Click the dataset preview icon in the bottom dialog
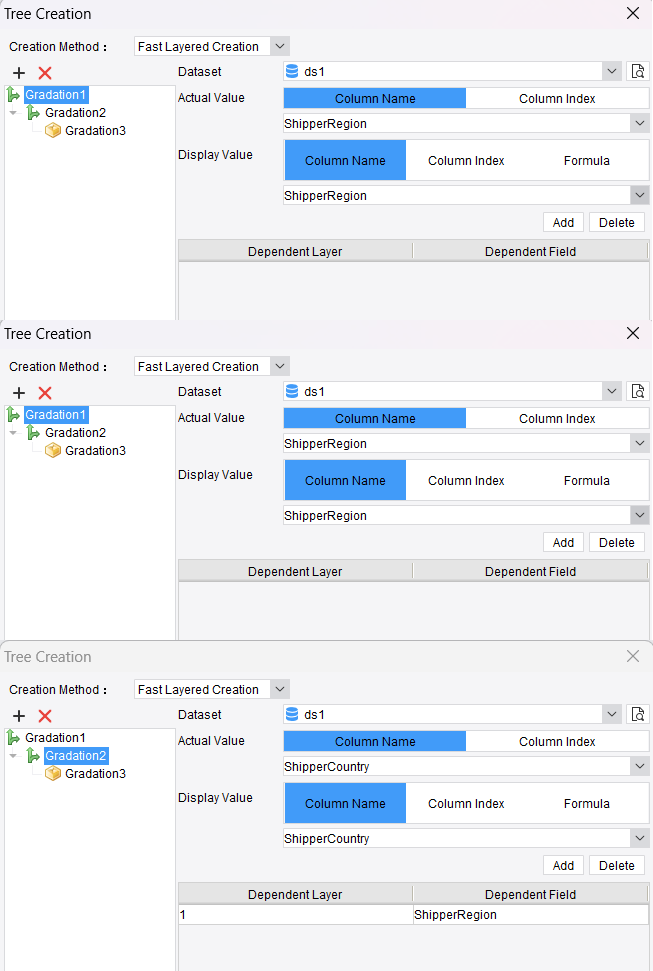 [x=637, y=714]
